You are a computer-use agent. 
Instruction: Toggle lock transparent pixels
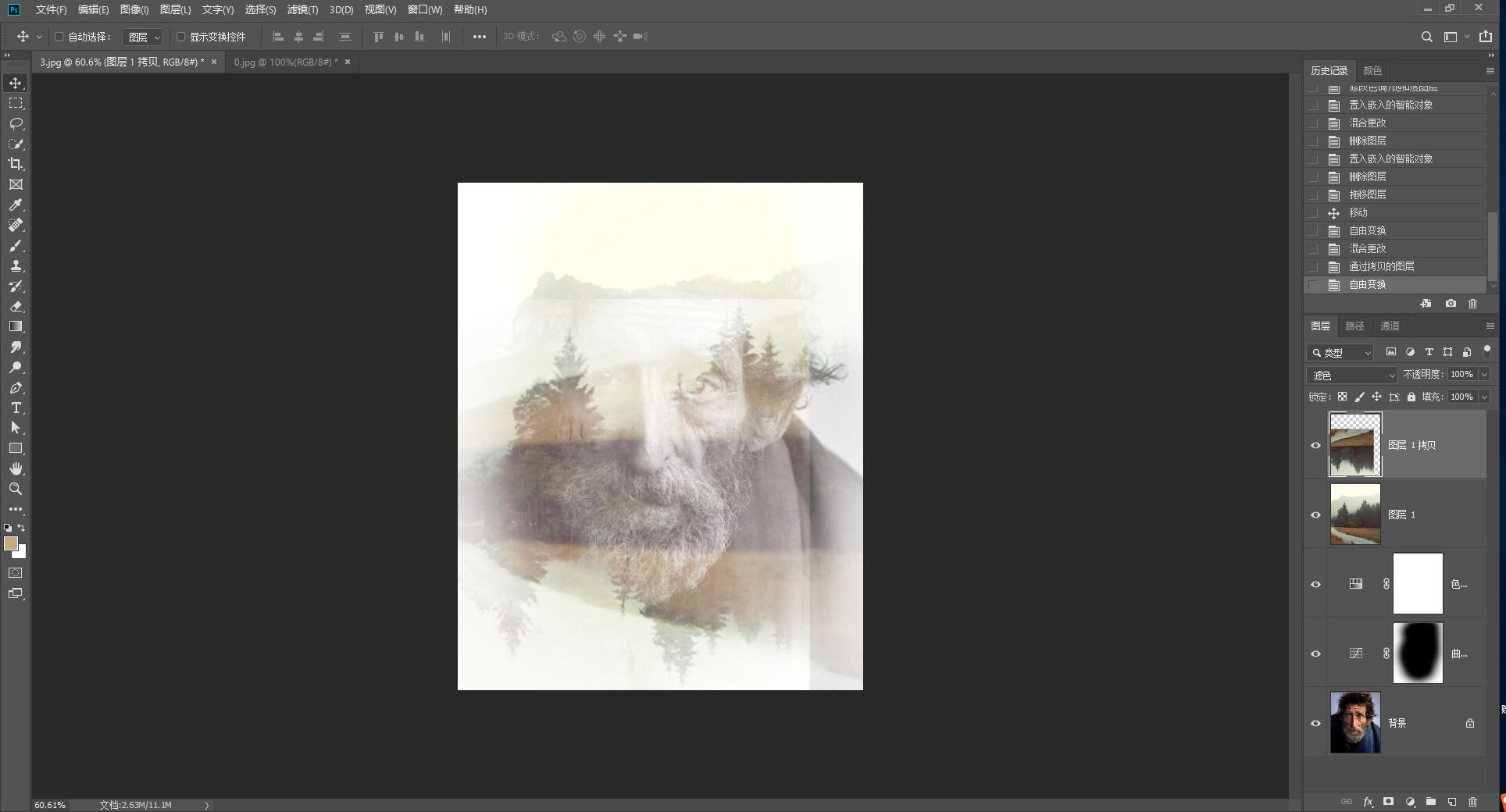click(x=1342, y=397)
